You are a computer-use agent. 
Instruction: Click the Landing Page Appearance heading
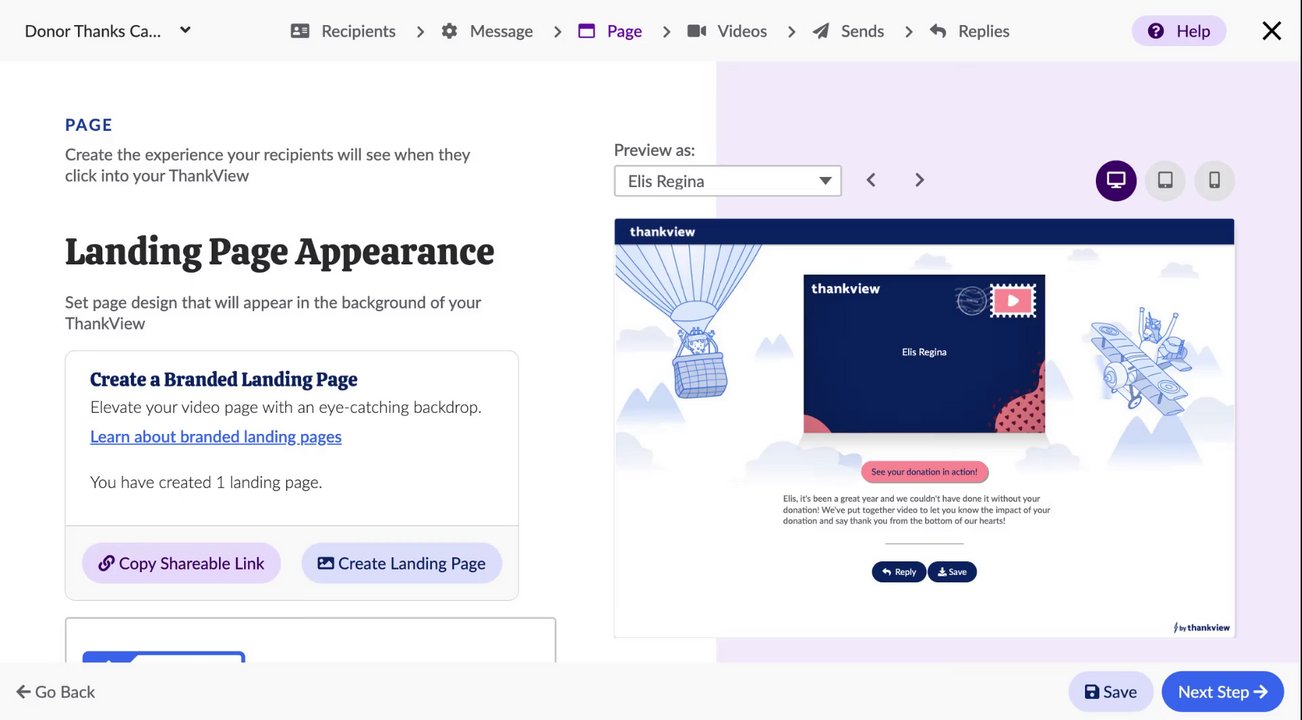[280, 251]
